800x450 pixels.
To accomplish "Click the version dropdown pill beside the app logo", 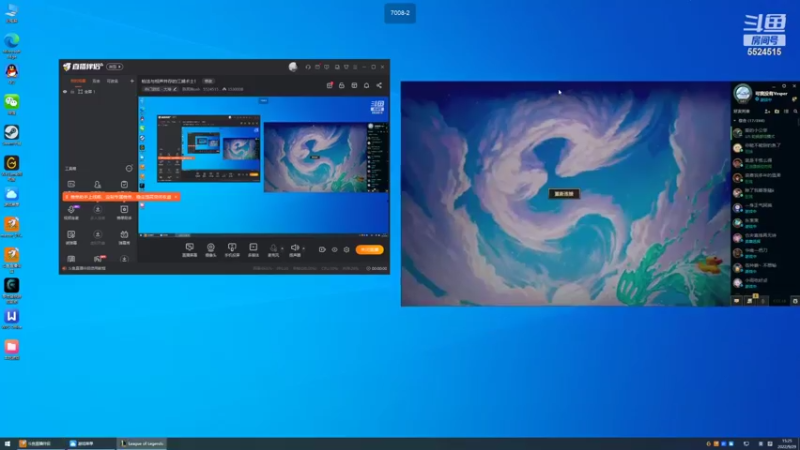I will (115, 67).
